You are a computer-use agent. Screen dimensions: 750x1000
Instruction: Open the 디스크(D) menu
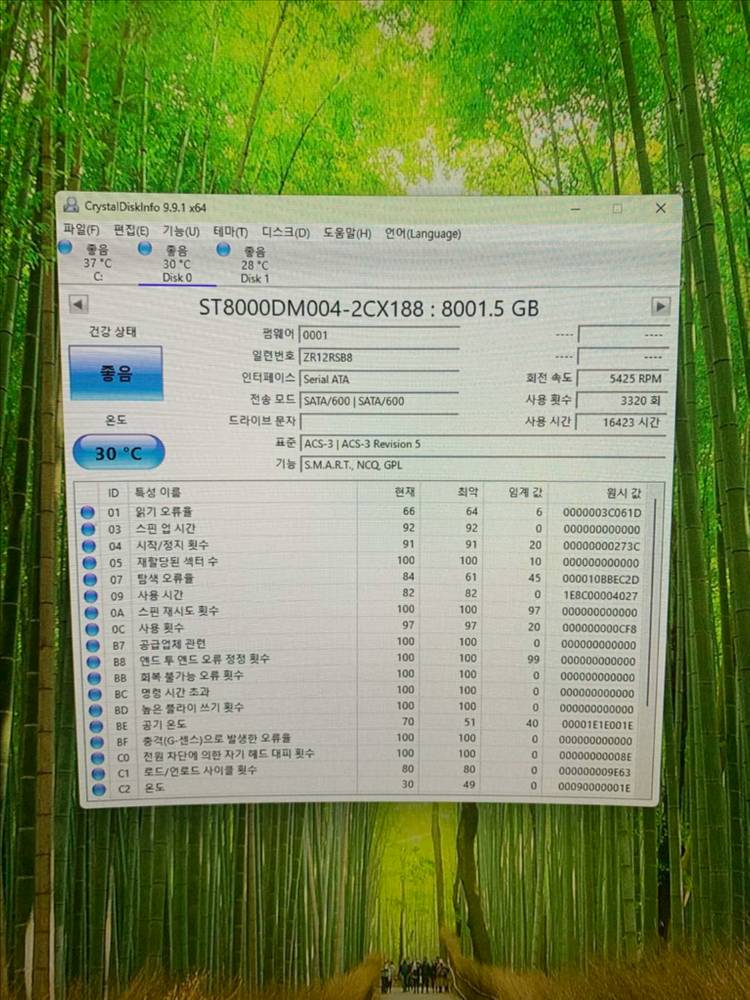click(x=286, y=233)
